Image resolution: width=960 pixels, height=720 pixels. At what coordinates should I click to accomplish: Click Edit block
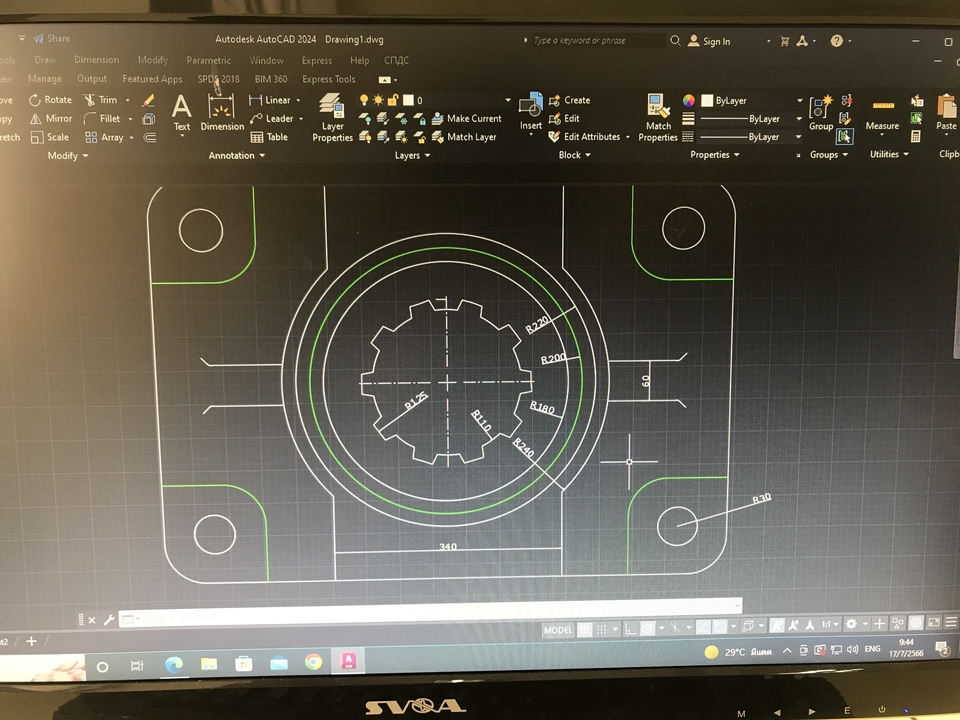tap(564, 118)
